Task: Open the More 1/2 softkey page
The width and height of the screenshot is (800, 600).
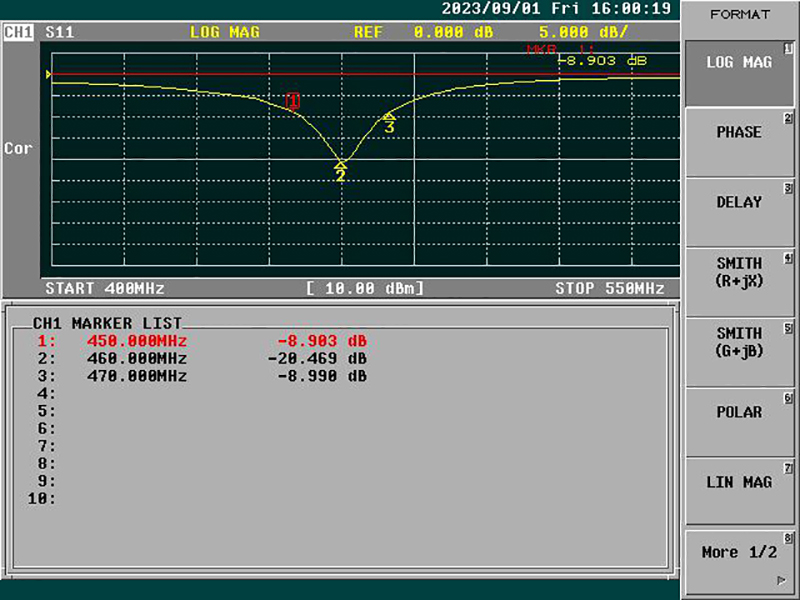Action: pyautogui.click(x=739, y=562)
